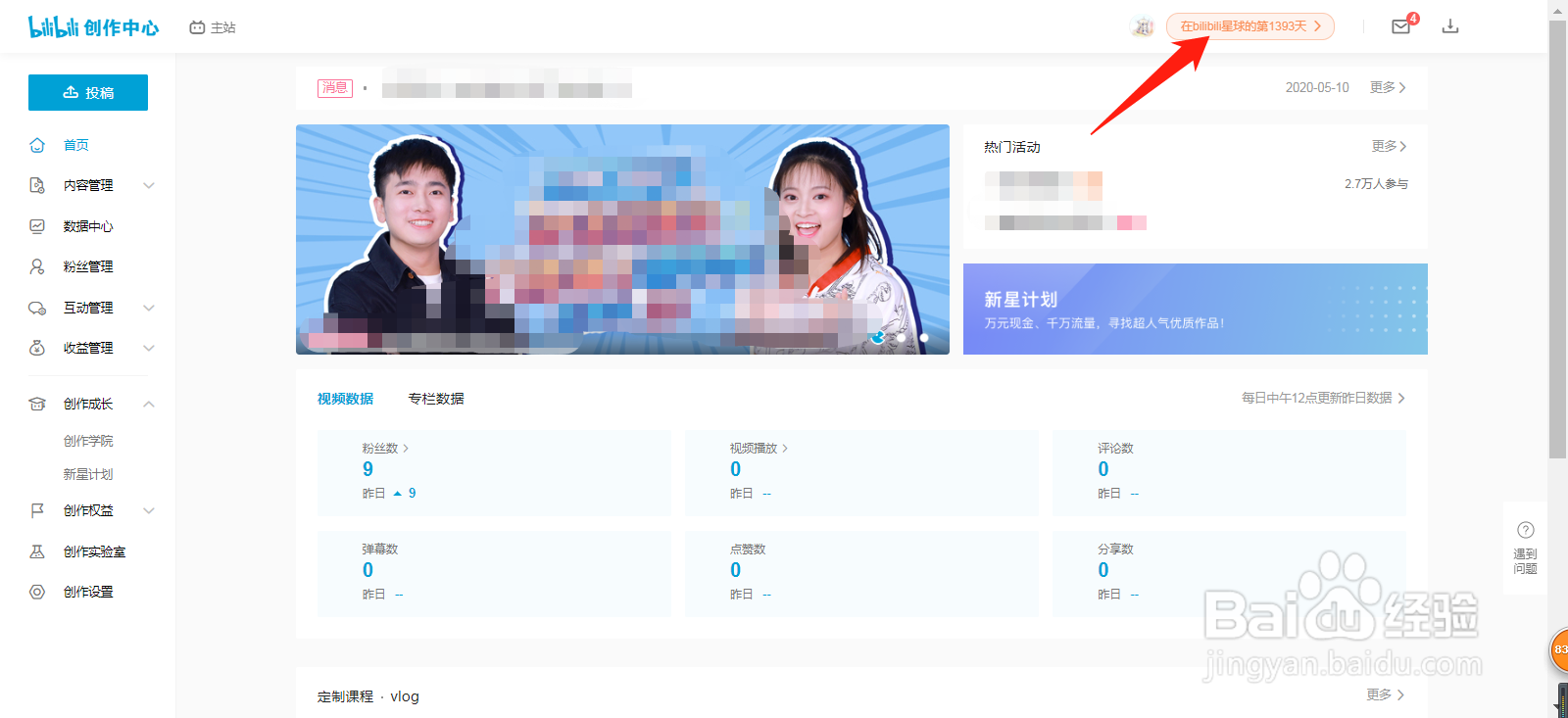The width and height of the screenshot is (1568, 718).
Task: Click the 分享数 stat card
Action: click(x=1229, y=574)
